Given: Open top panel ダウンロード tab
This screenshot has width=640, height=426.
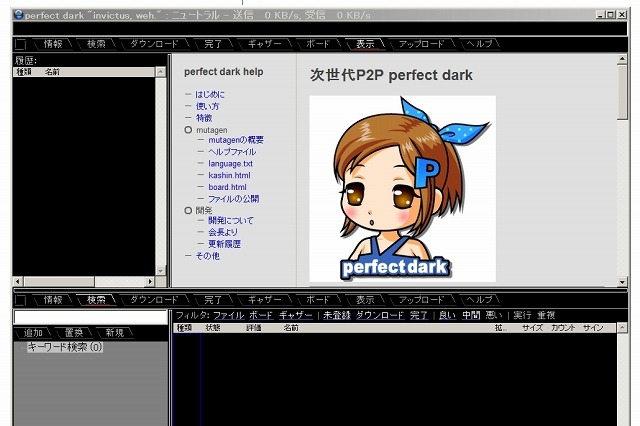Looking at the screenshot, I should tap(154, 44).
